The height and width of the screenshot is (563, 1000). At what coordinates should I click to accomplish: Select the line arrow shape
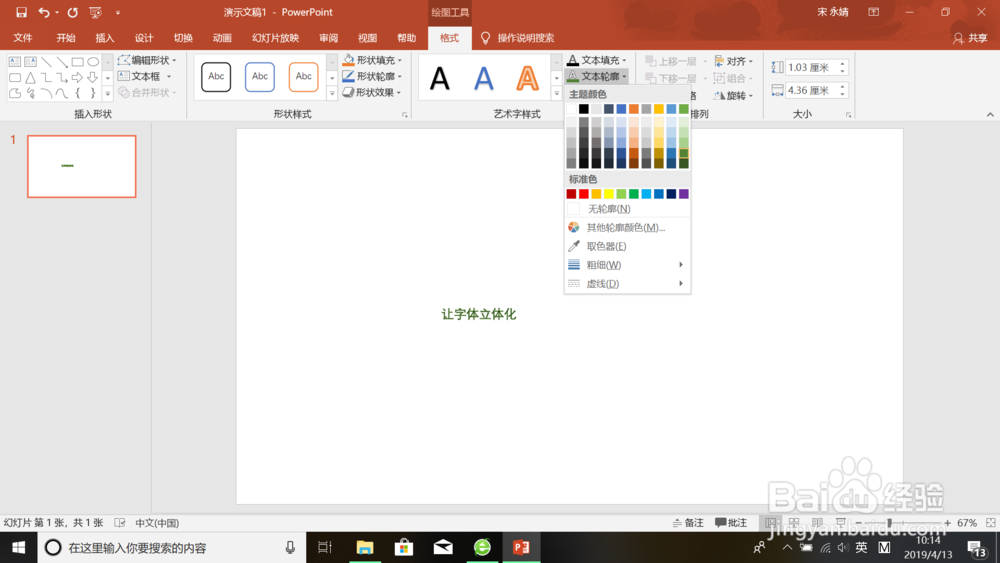(62, 62)
